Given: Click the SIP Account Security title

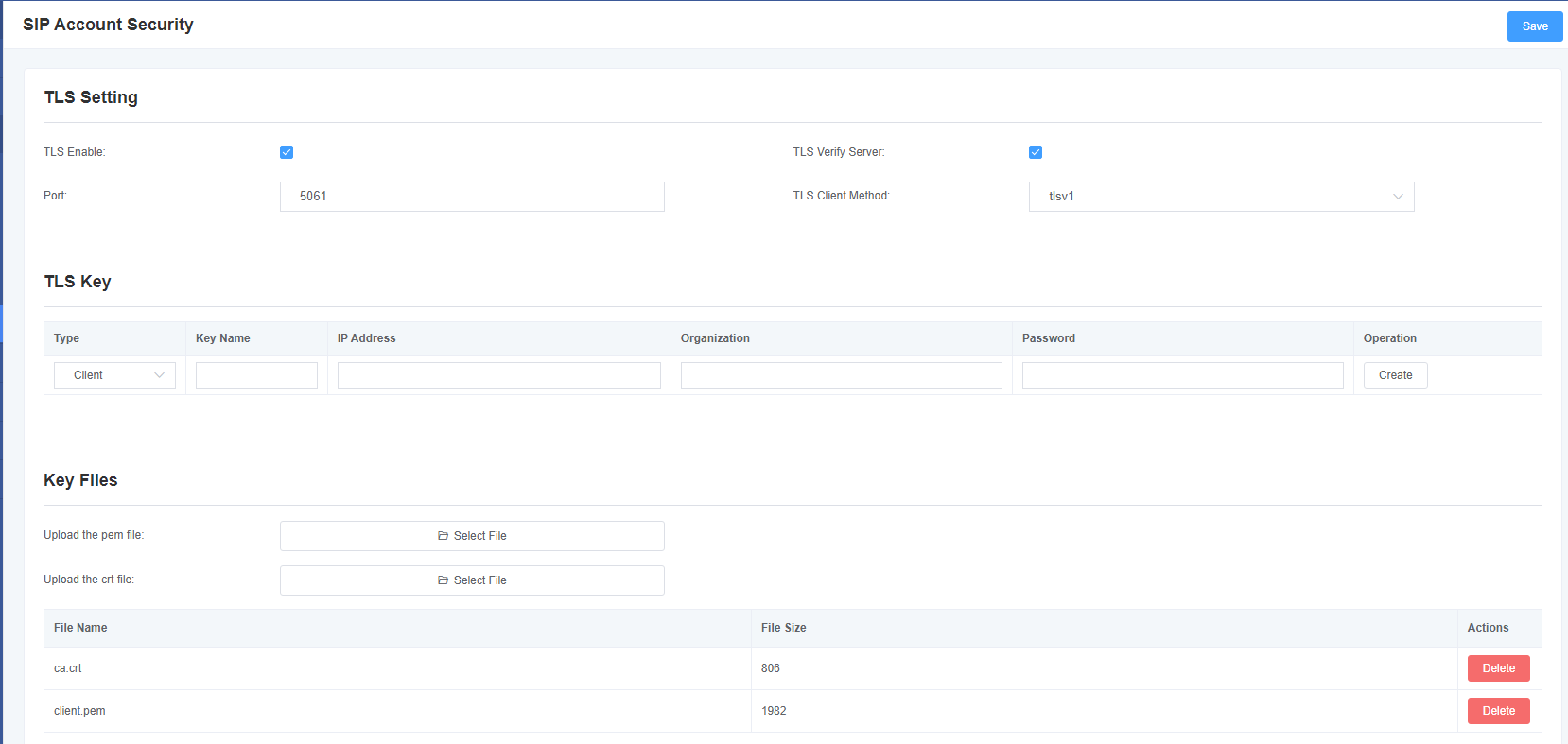Looking at the screenshot, I should click(x=108, y=25).
